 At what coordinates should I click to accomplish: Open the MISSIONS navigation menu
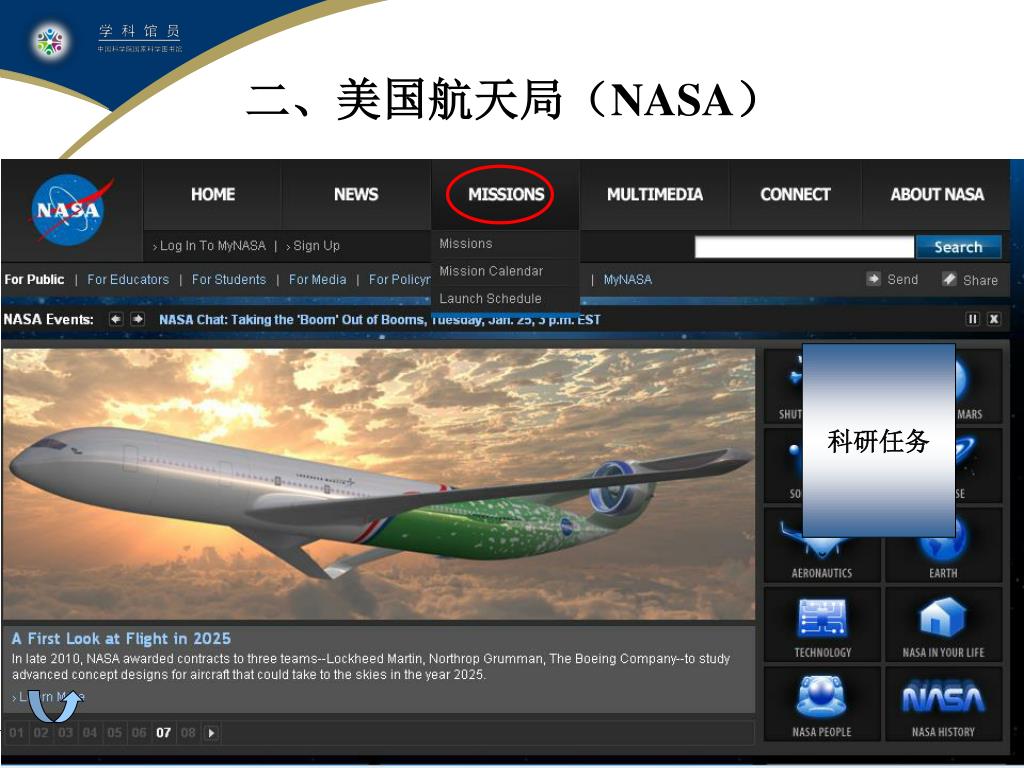(x=505, y=195)
